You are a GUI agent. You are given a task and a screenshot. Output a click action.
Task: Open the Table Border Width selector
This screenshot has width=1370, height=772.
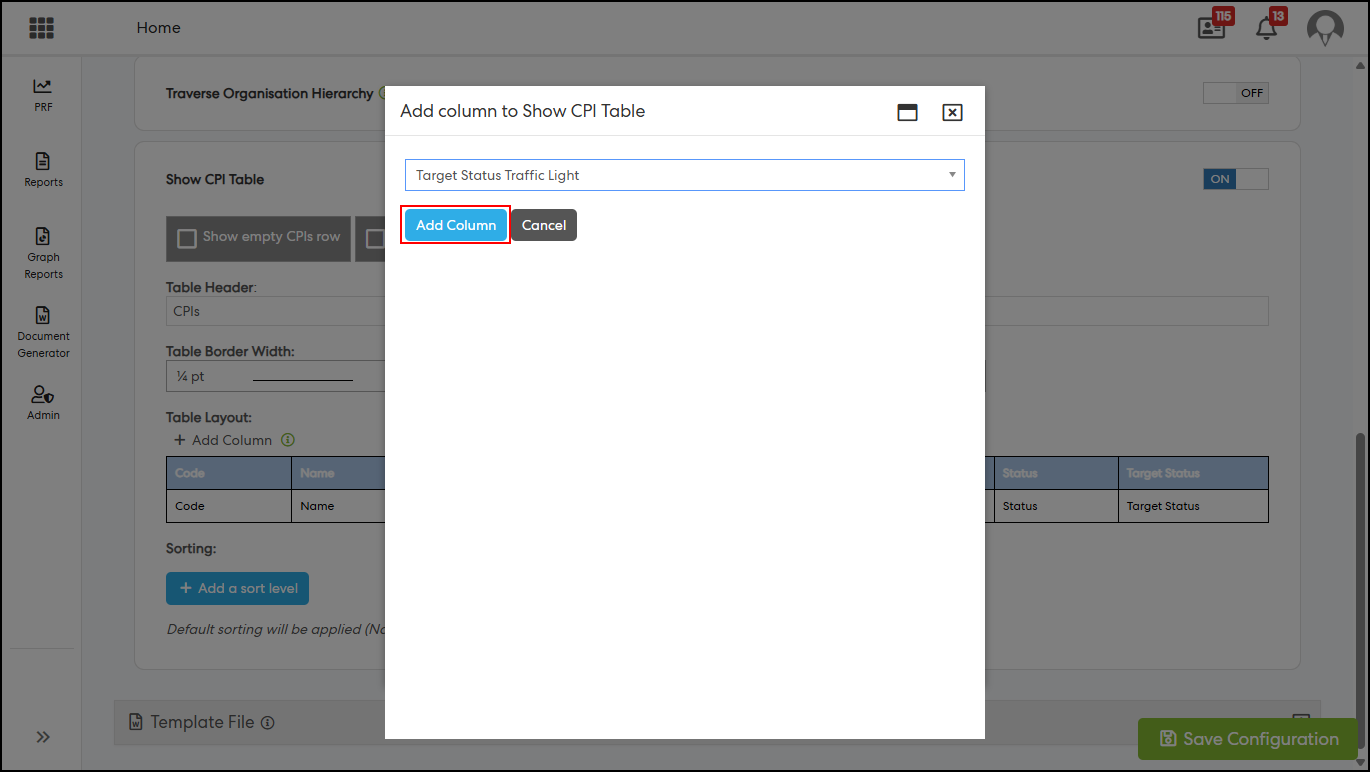[x=275, y=377]
